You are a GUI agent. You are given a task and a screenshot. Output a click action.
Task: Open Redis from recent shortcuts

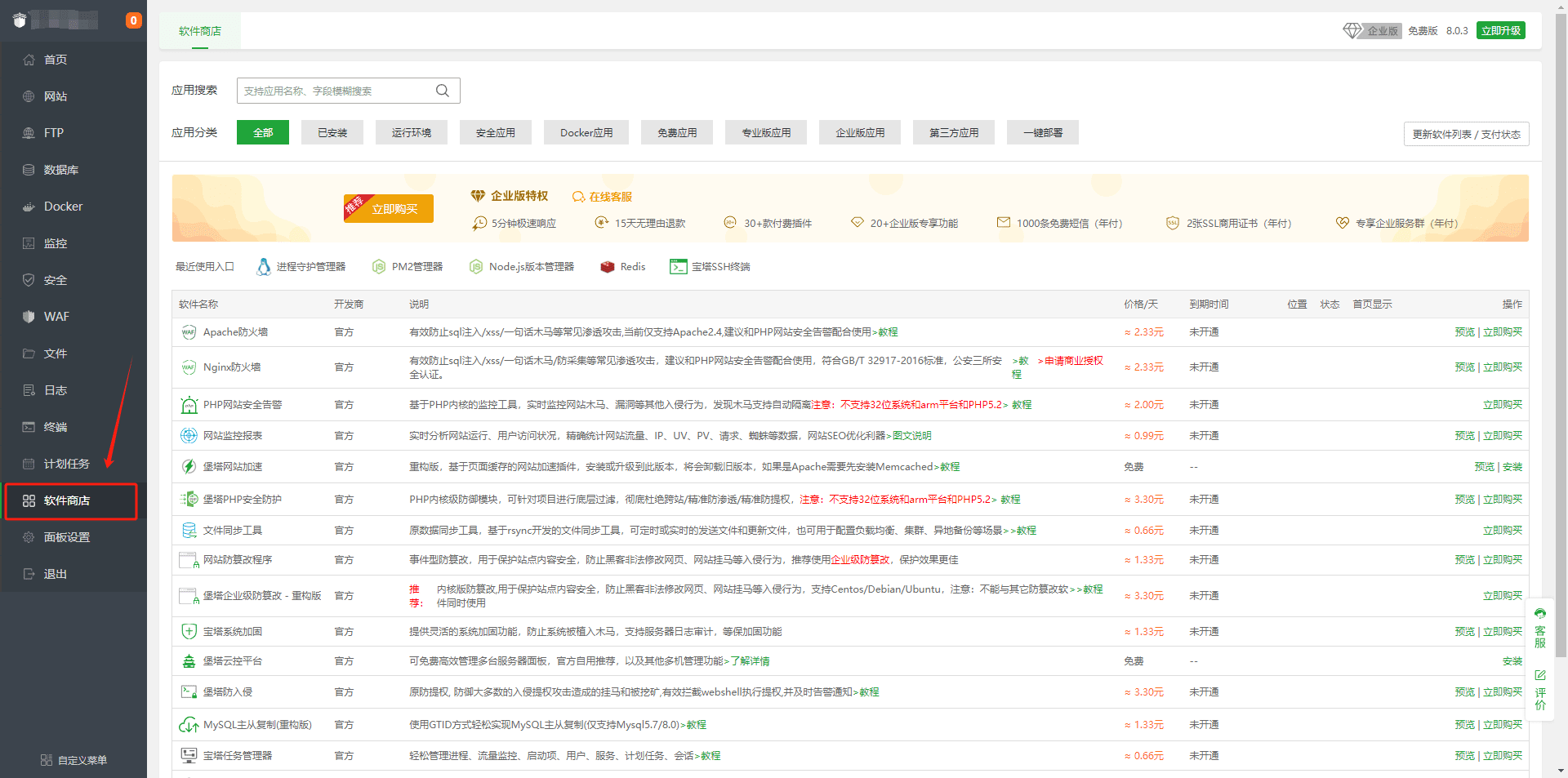pos(623,267)
